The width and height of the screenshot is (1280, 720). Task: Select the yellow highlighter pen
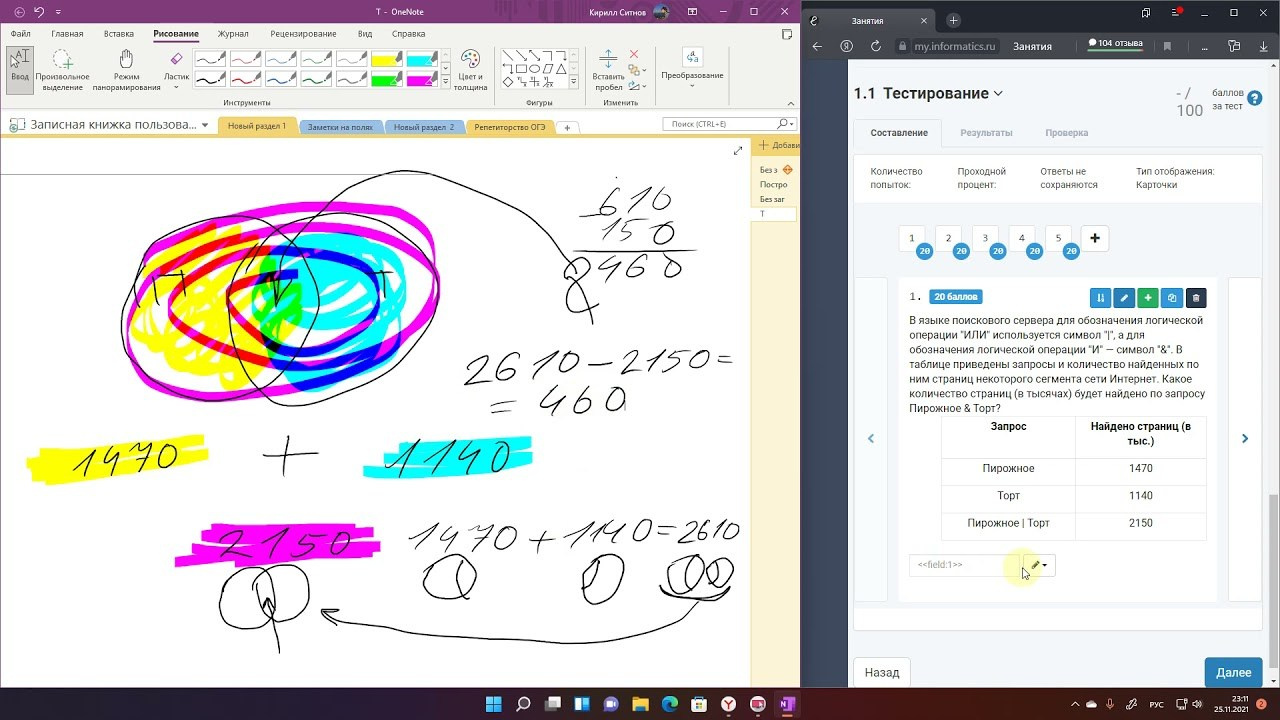coord(386,59)
